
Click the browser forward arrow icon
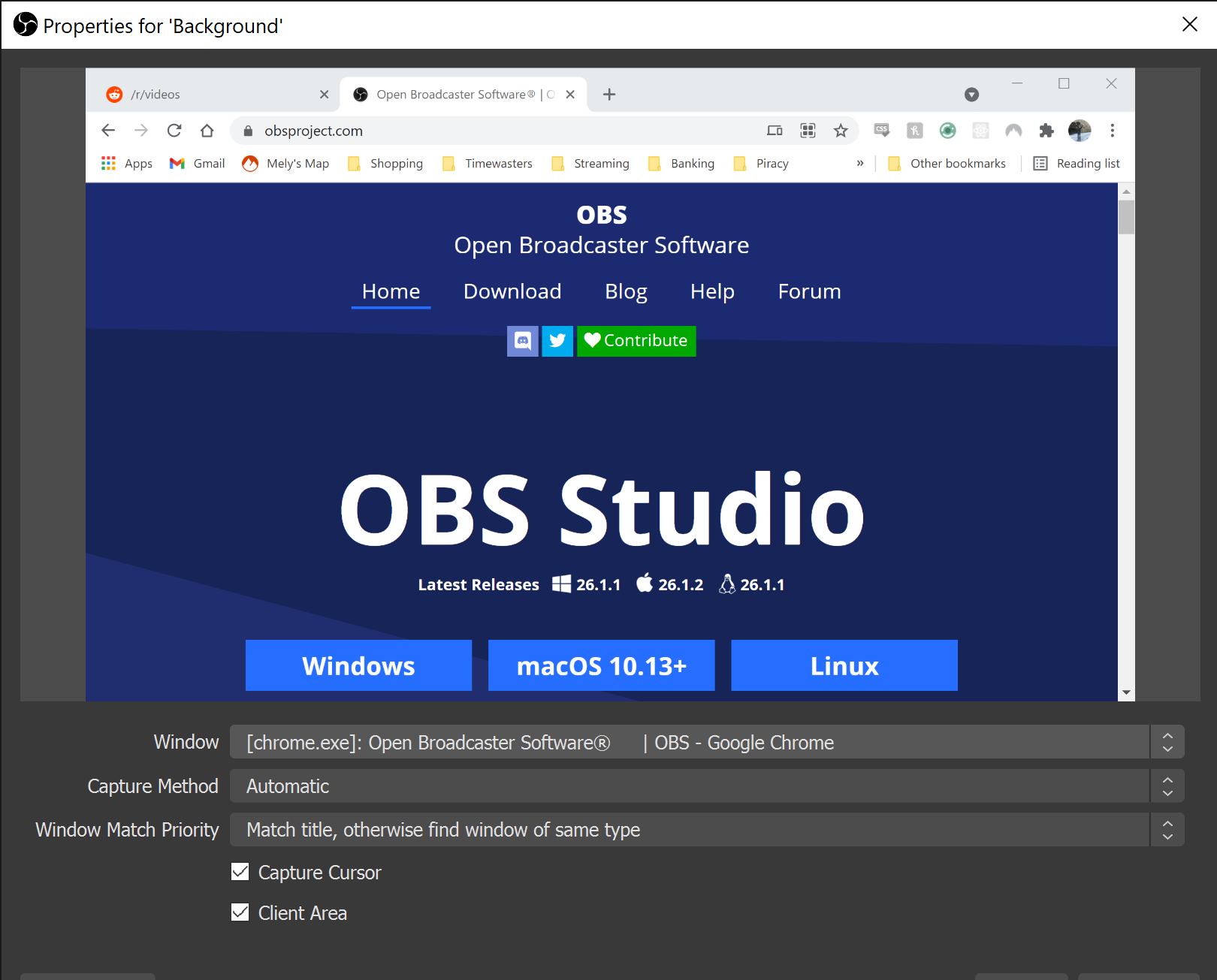pos(141,131)
